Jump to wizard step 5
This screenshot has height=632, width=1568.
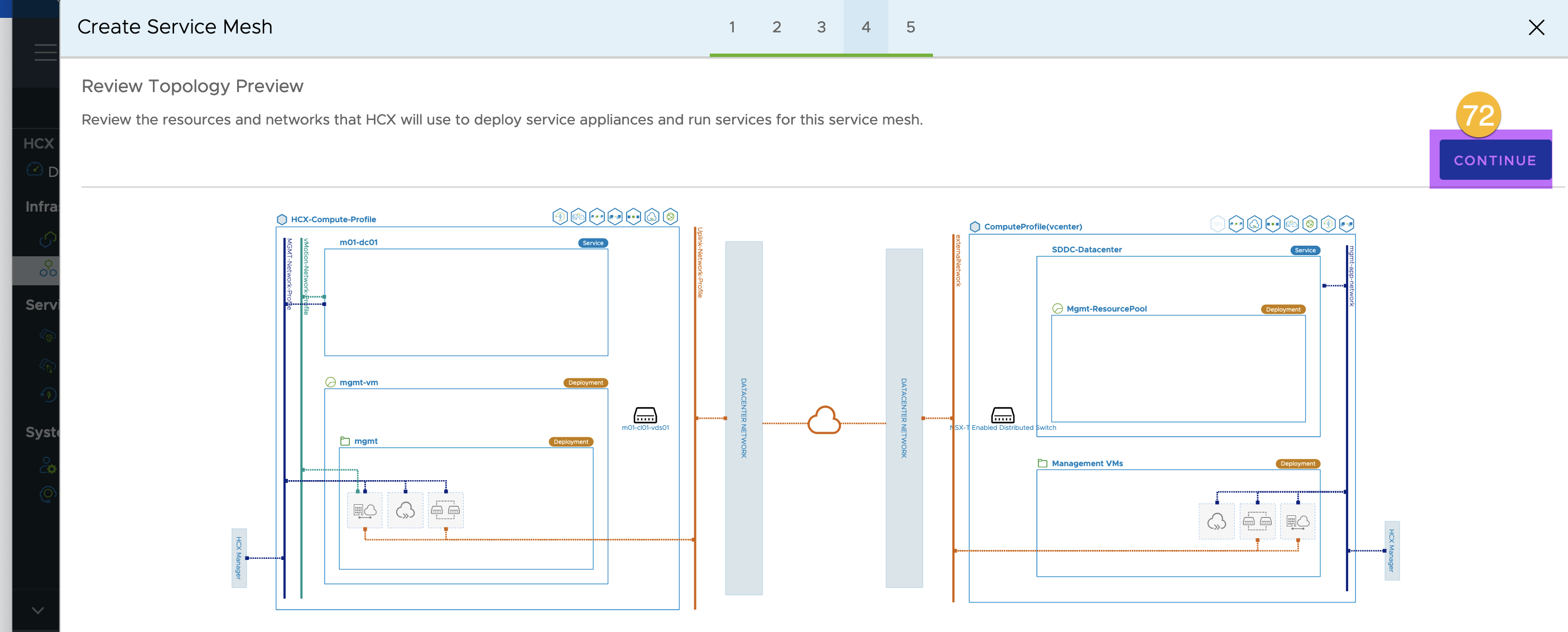[911, 27]
